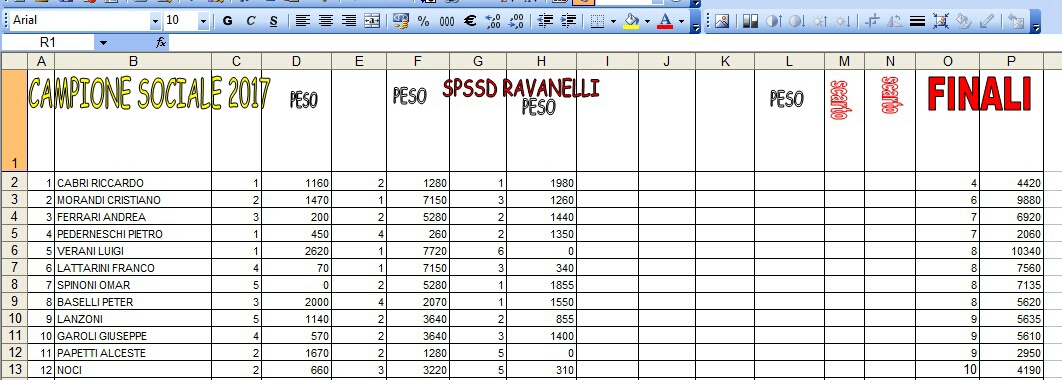Select row 6 header

(14, 251)
